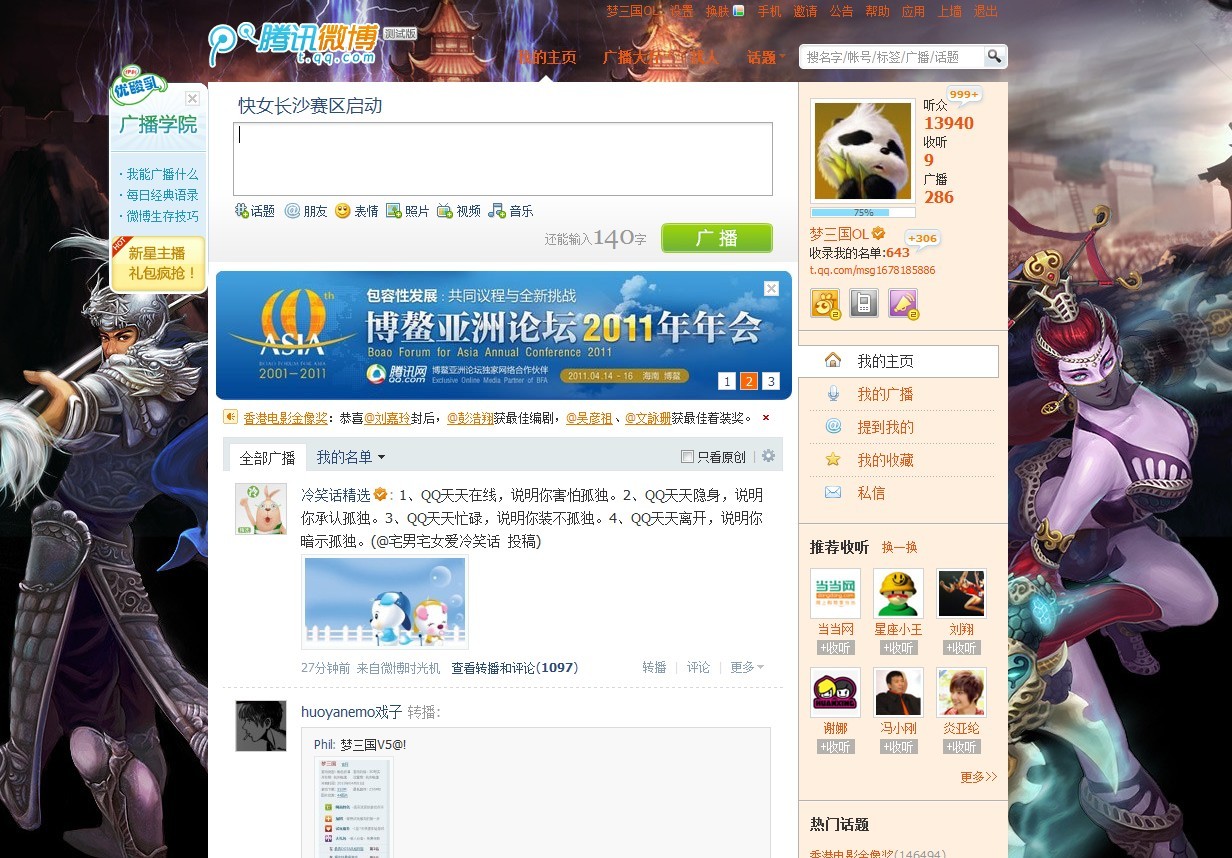
Task: Show banner slide 3
Action: 770,381
